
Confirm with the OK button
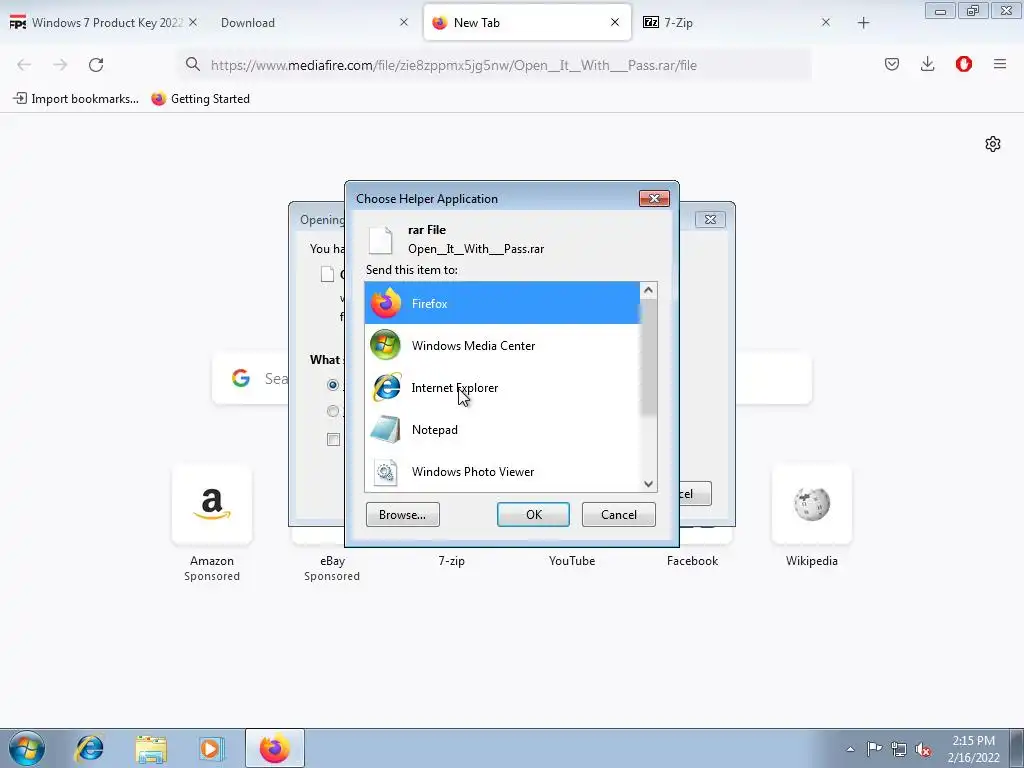533,515
